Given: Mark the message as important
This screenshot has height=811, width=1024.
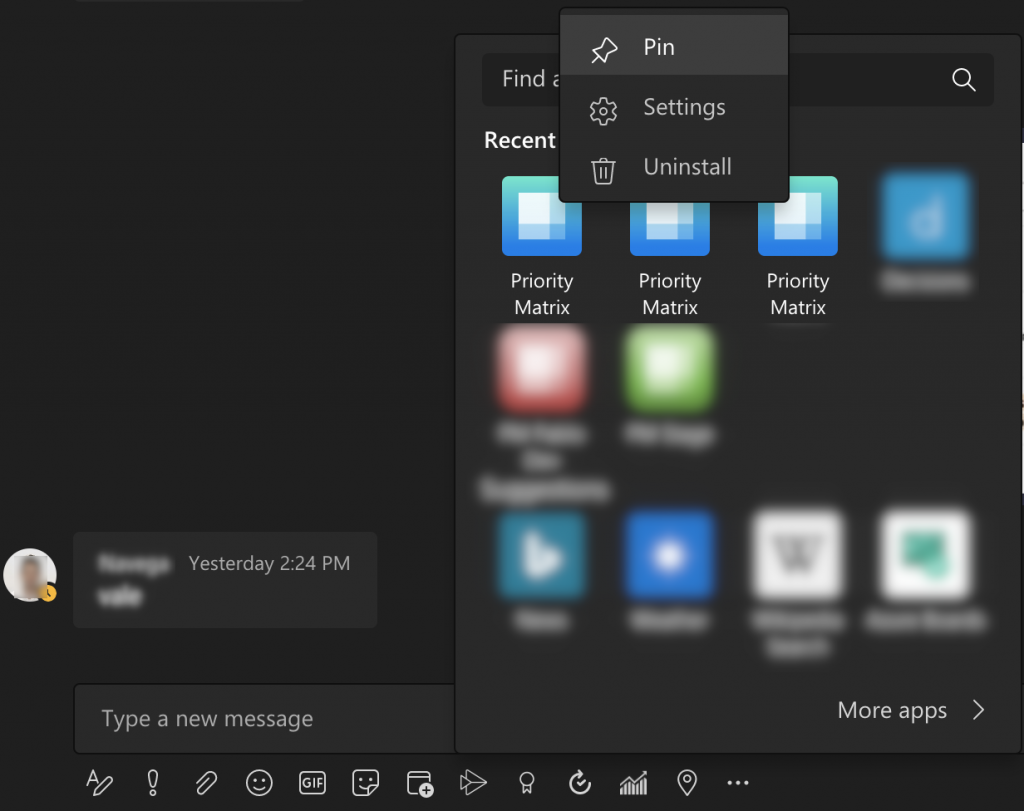Looking at the screenshot, I should 152,783.
